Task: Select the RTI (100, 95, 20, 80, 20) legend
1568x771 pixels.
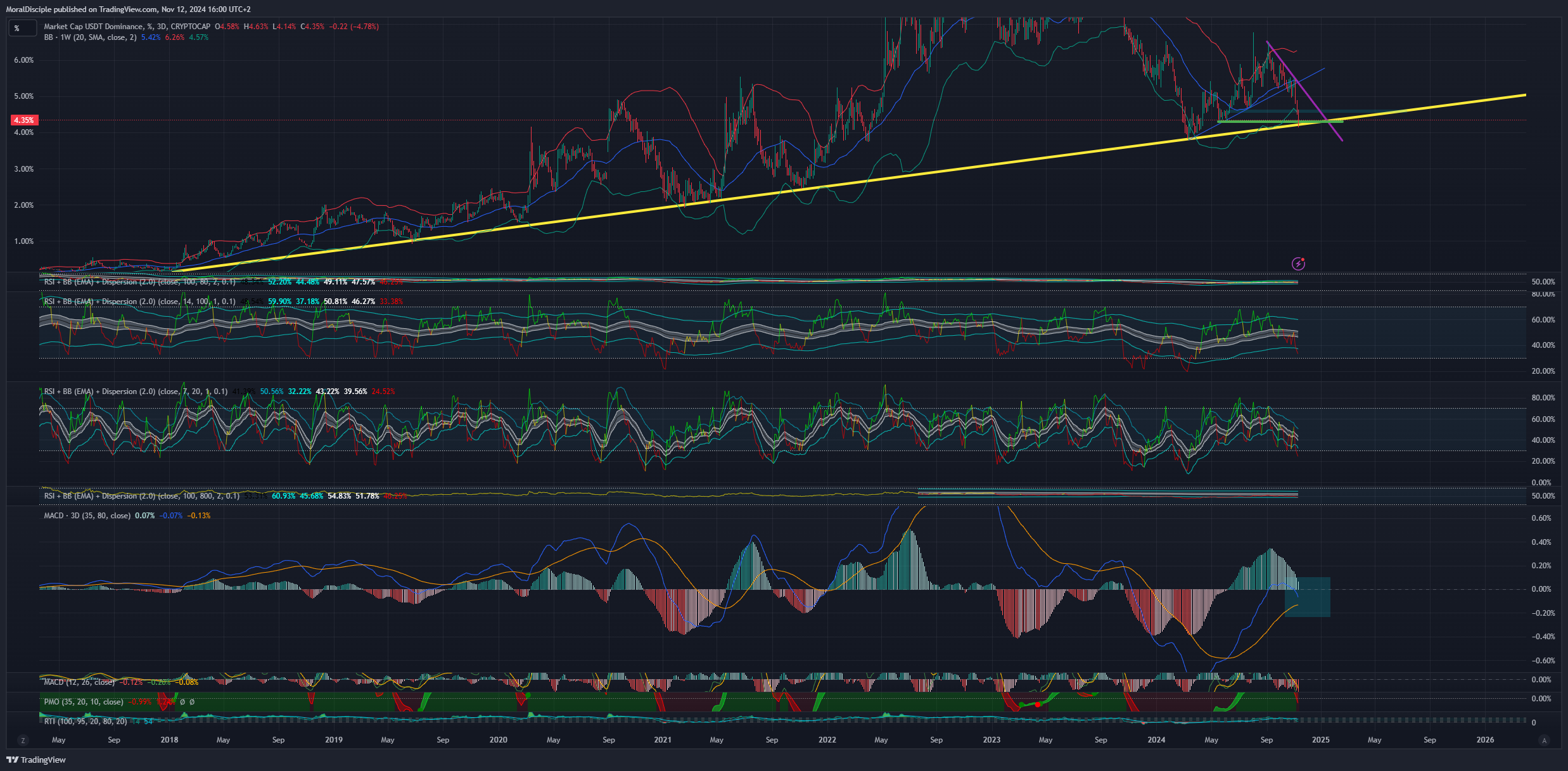Action: pyautogui.click(x=86, y=722)
